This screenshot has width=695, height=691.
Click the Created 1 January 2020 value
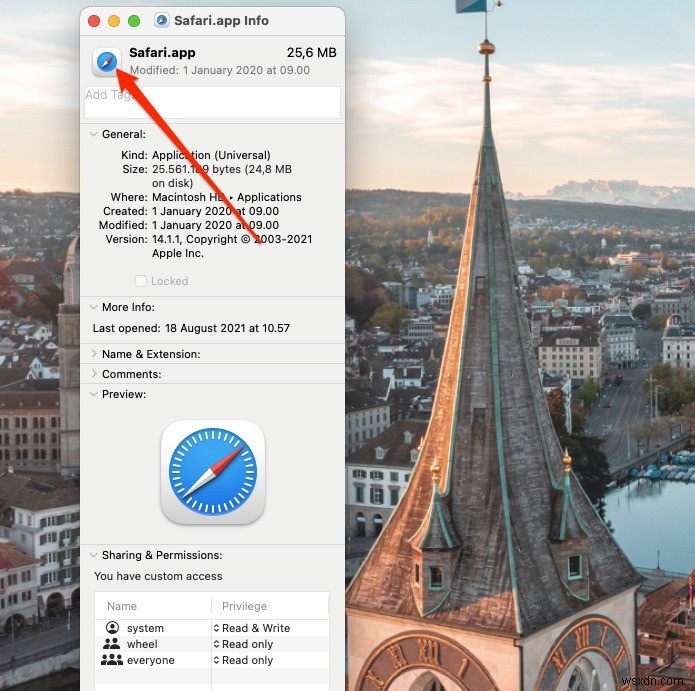(215, 211)
